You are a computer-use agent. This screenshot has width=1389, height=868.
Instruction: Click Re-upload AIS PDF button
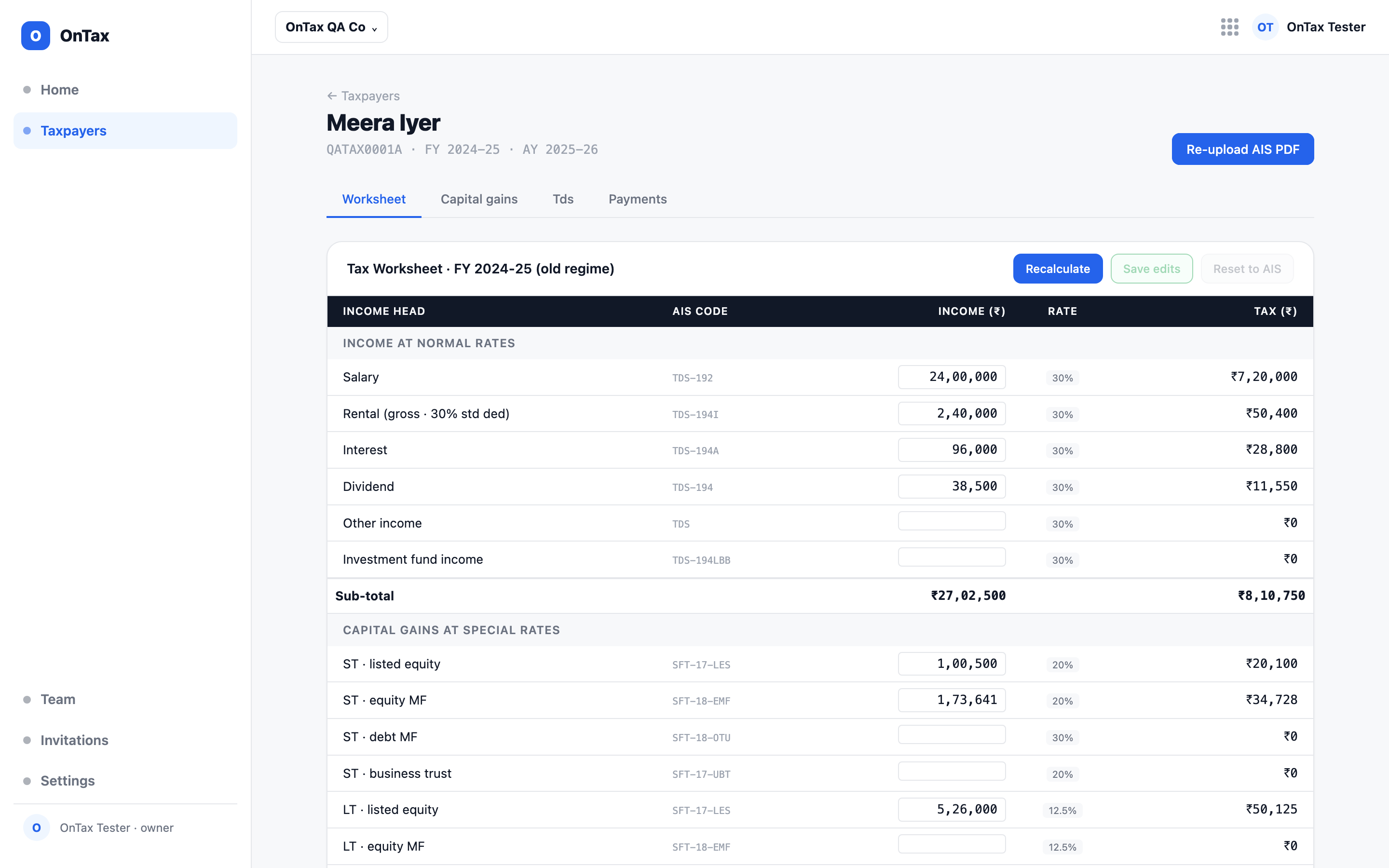point(1243,149)
